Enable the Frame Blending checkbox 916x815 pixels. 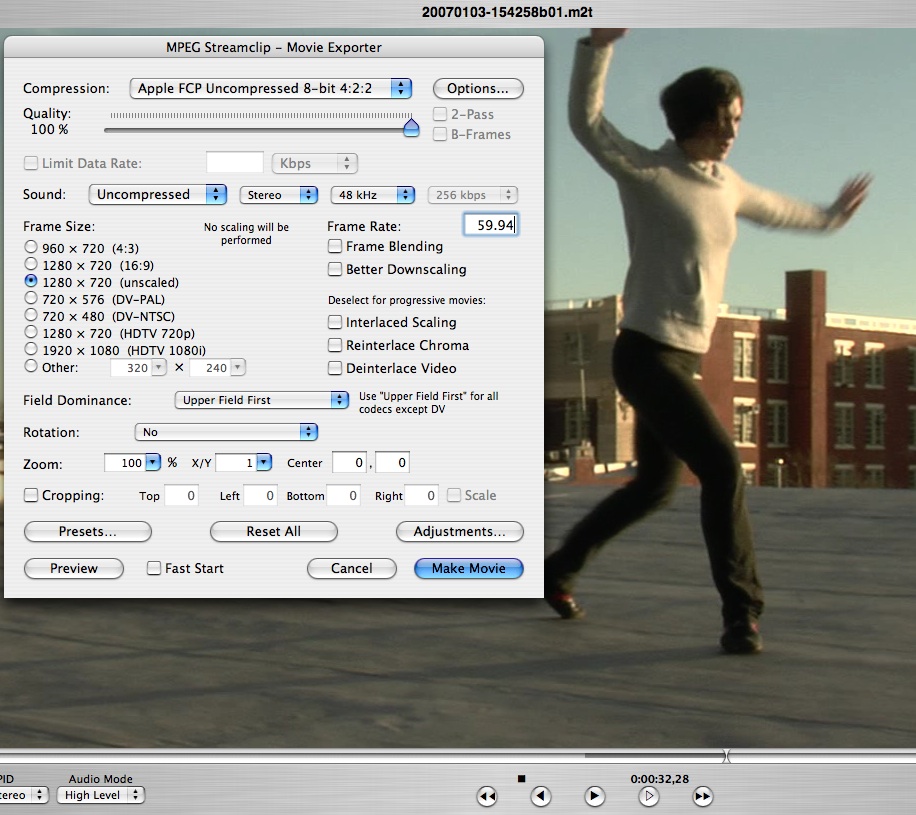pos(336,246)
